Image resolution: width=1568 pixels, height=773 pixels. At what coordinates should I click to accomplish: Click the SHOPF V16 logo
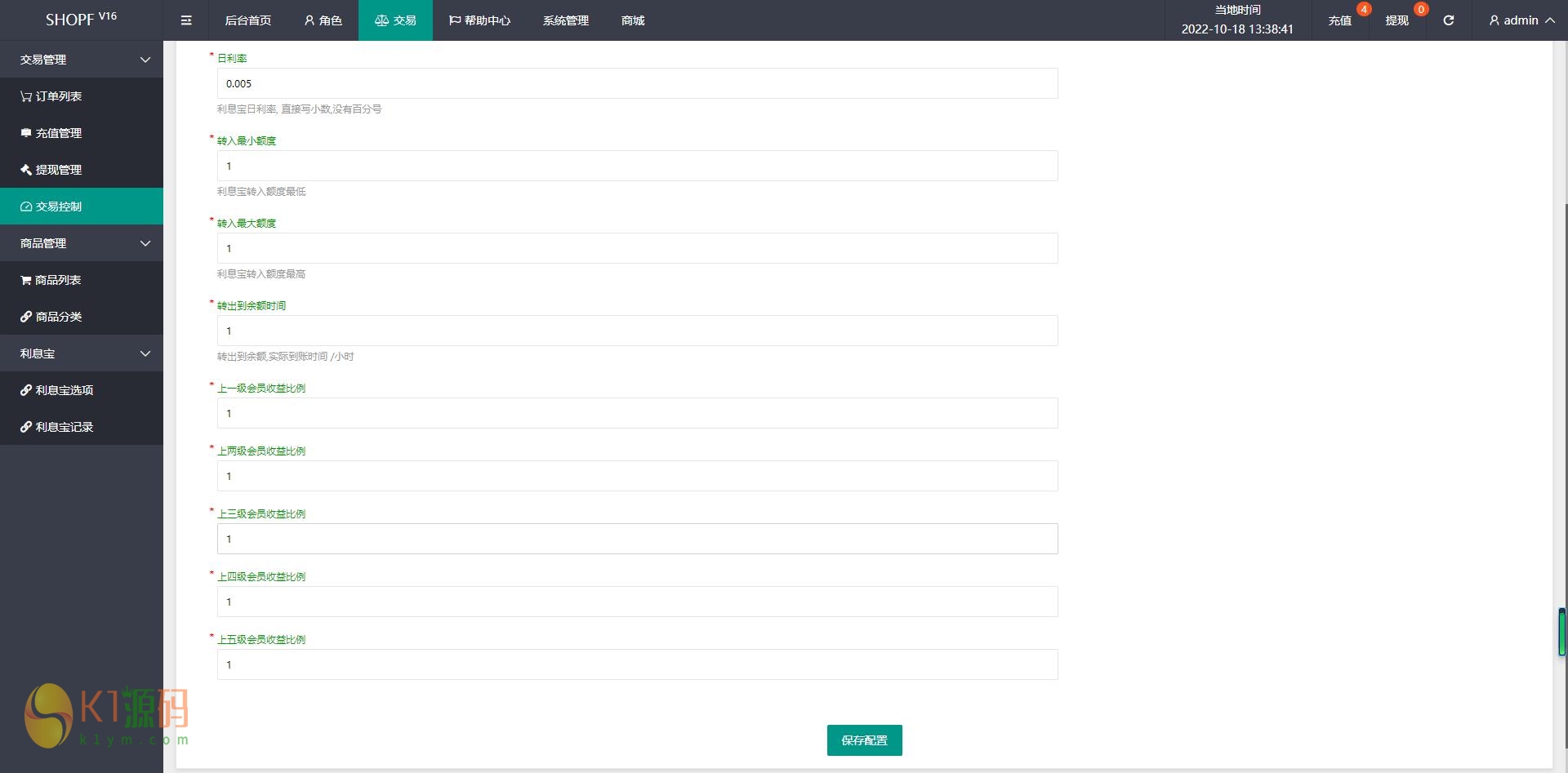pos(82,20)
